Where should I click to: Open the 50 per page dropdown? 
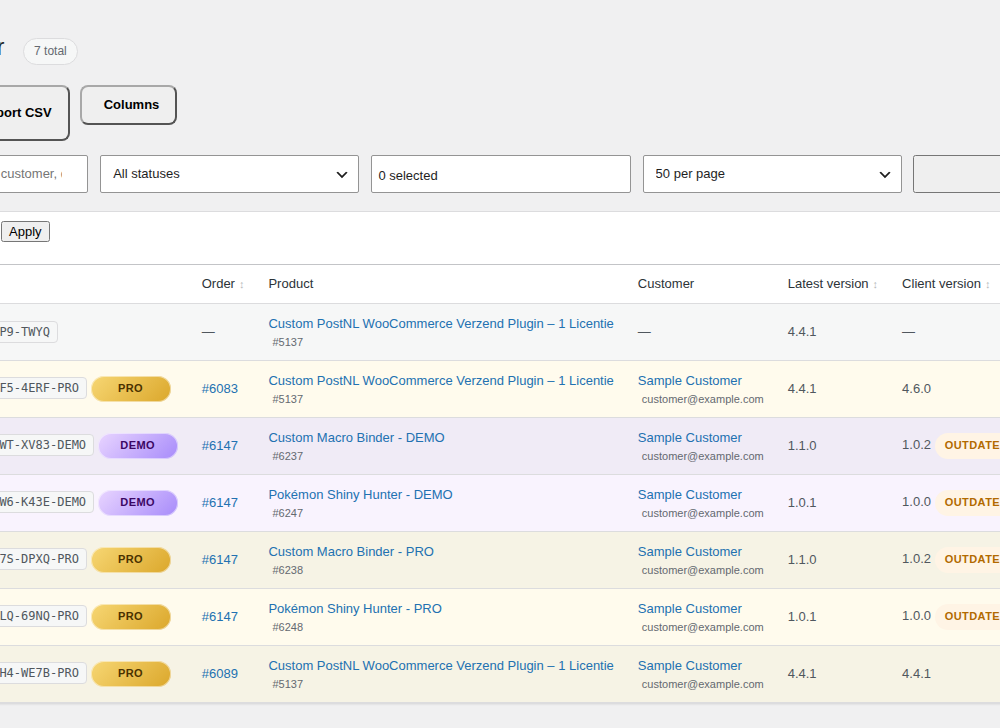[772, 174]
